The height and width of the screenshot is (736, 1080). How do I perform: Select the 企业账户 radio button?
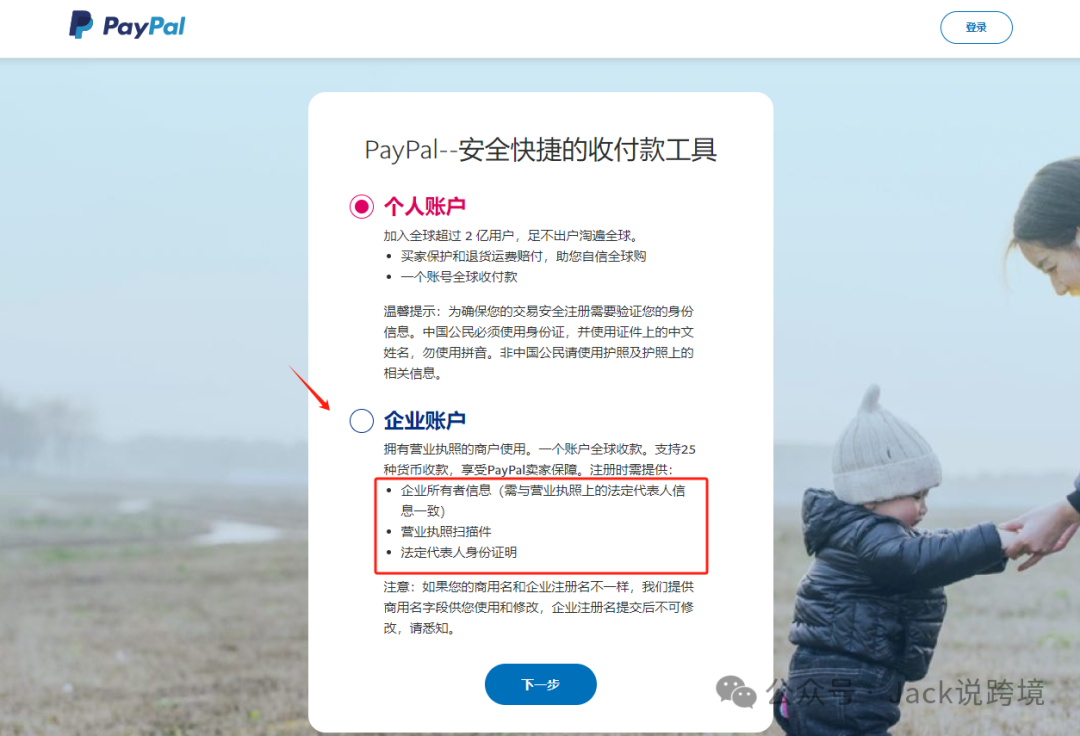tap(362, 420)
